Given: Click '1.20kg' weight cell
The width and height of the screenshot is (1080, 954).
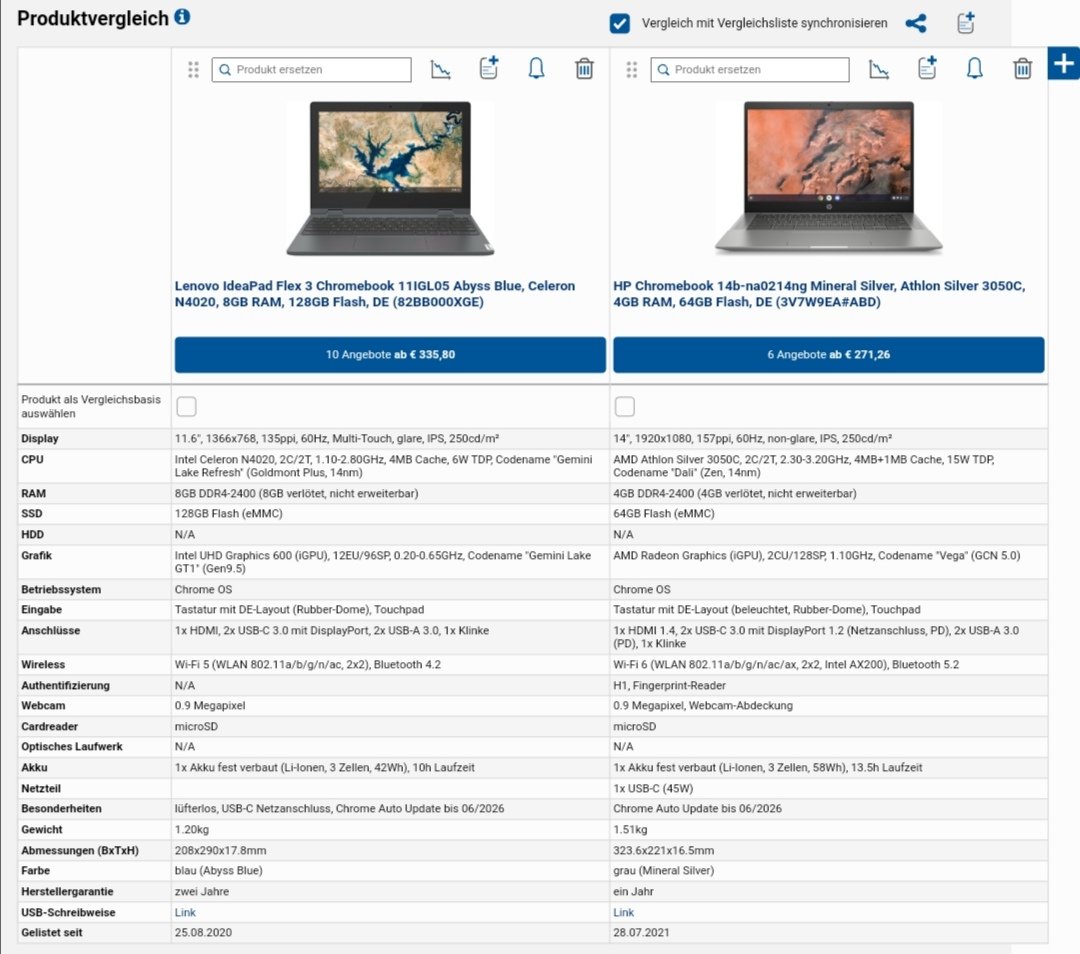Looking at the screenshot, I should [x=192, y=829].
